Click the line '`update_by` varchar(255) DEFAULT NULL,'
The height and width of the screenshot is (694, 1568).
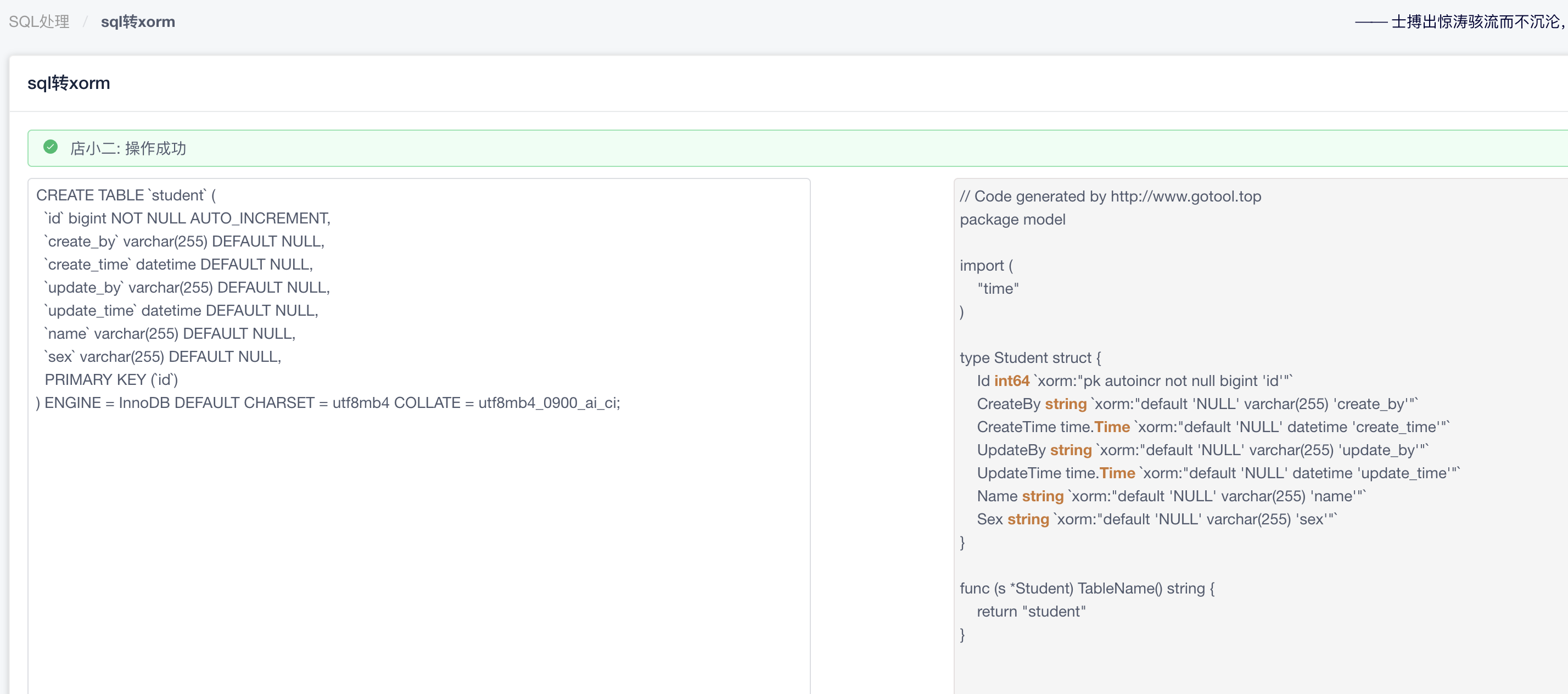187,288
